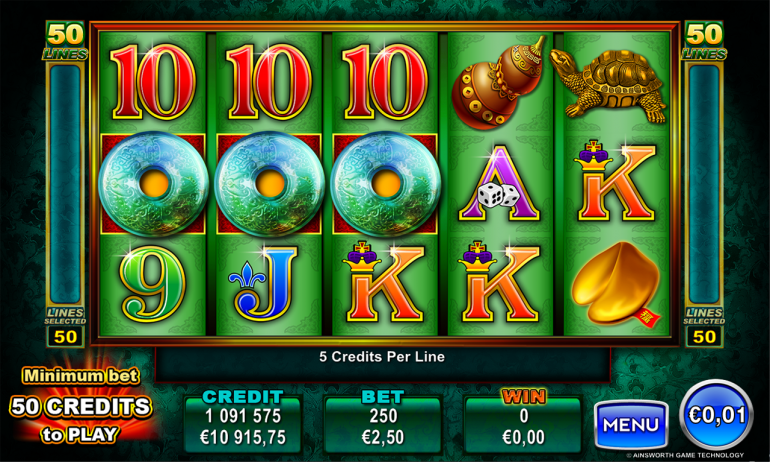Open the blue MENU button
The image size is (770, 462).
(631, 425)
